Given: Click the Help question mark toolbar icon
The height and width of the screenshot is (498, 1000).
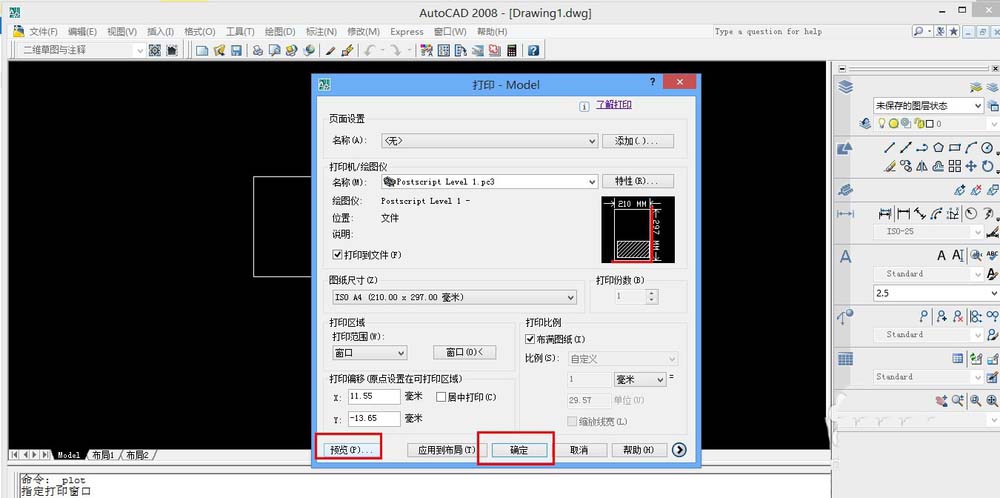Looking at the screenshot, I should (x=533, y=50).
